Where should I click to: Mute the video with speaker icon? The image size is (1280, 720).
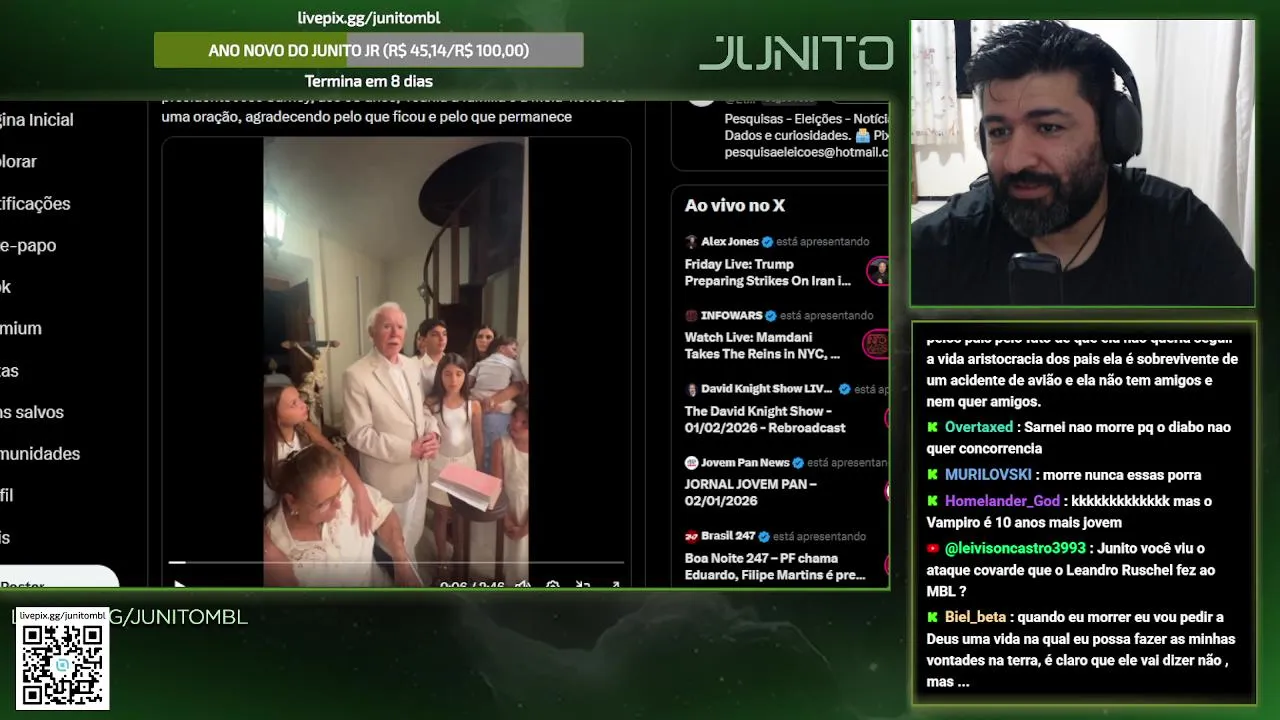click(522, 585)
